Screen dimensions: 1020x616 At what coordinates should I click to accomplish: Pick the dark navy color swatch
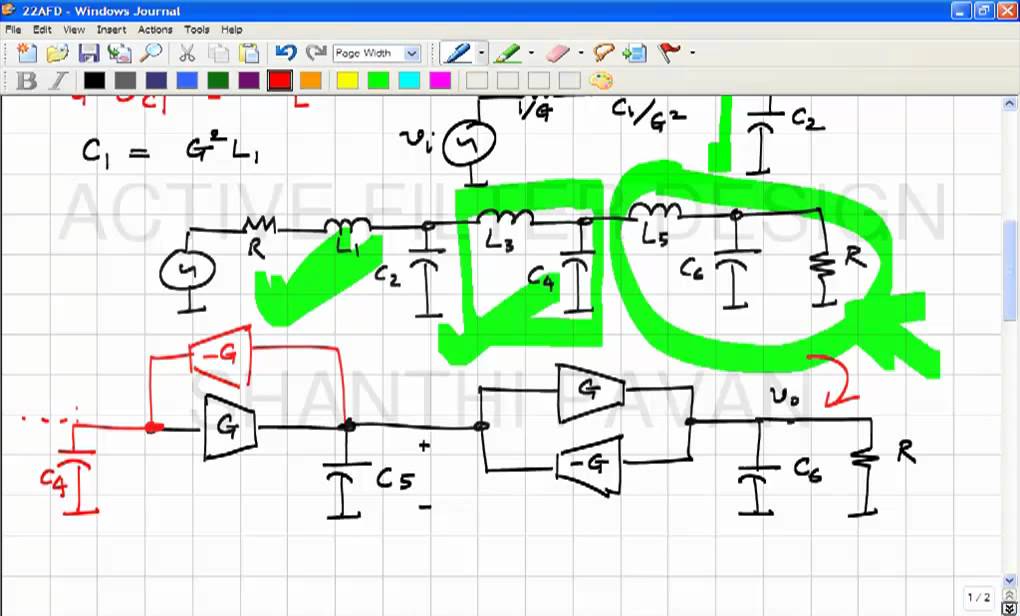click(156, 81)
